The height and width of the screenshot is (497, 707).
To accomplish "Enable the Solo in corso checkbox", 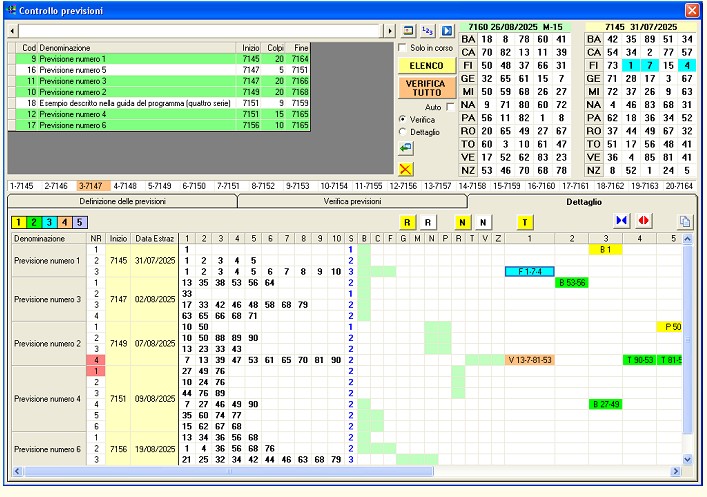I will (403, 48).
